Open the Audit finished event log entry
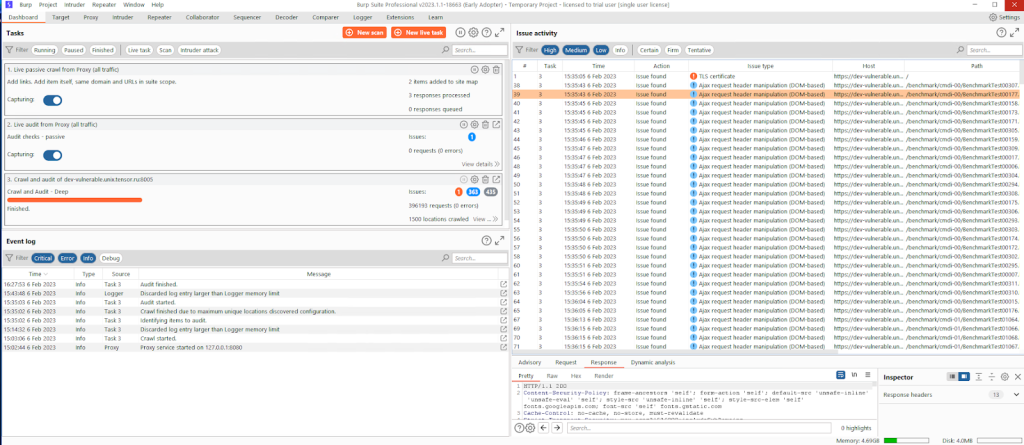This screenshot has width=1024, height=445. [503, 284]
